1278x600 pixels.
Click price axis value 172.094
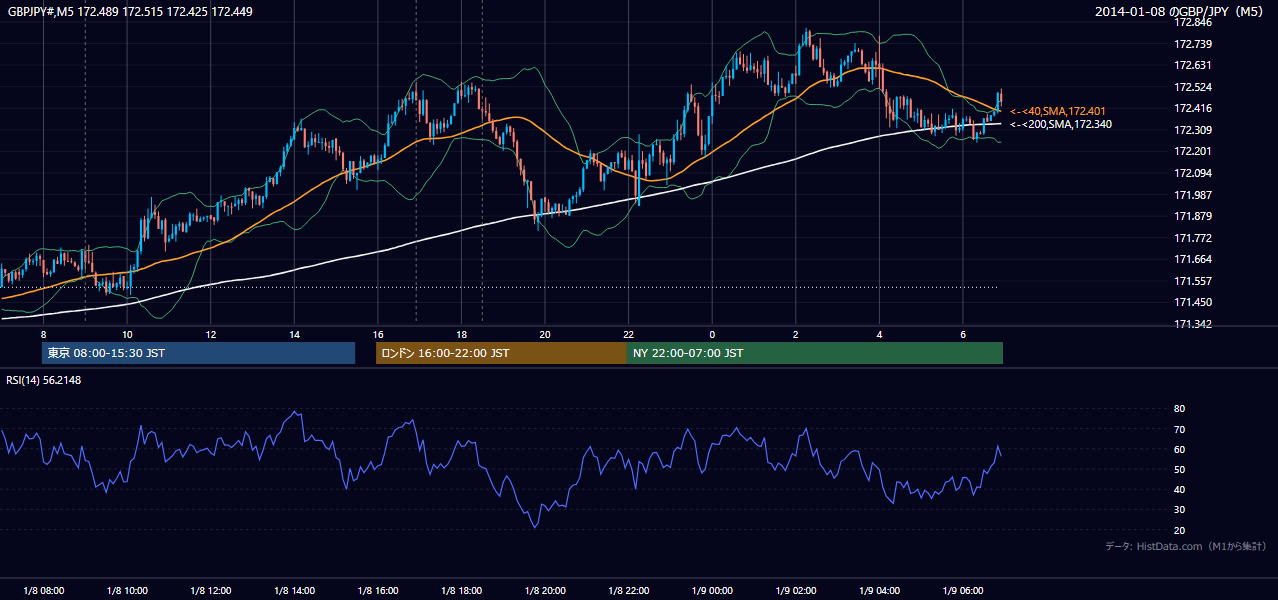pyautogui.click(x=1192, y=173)
